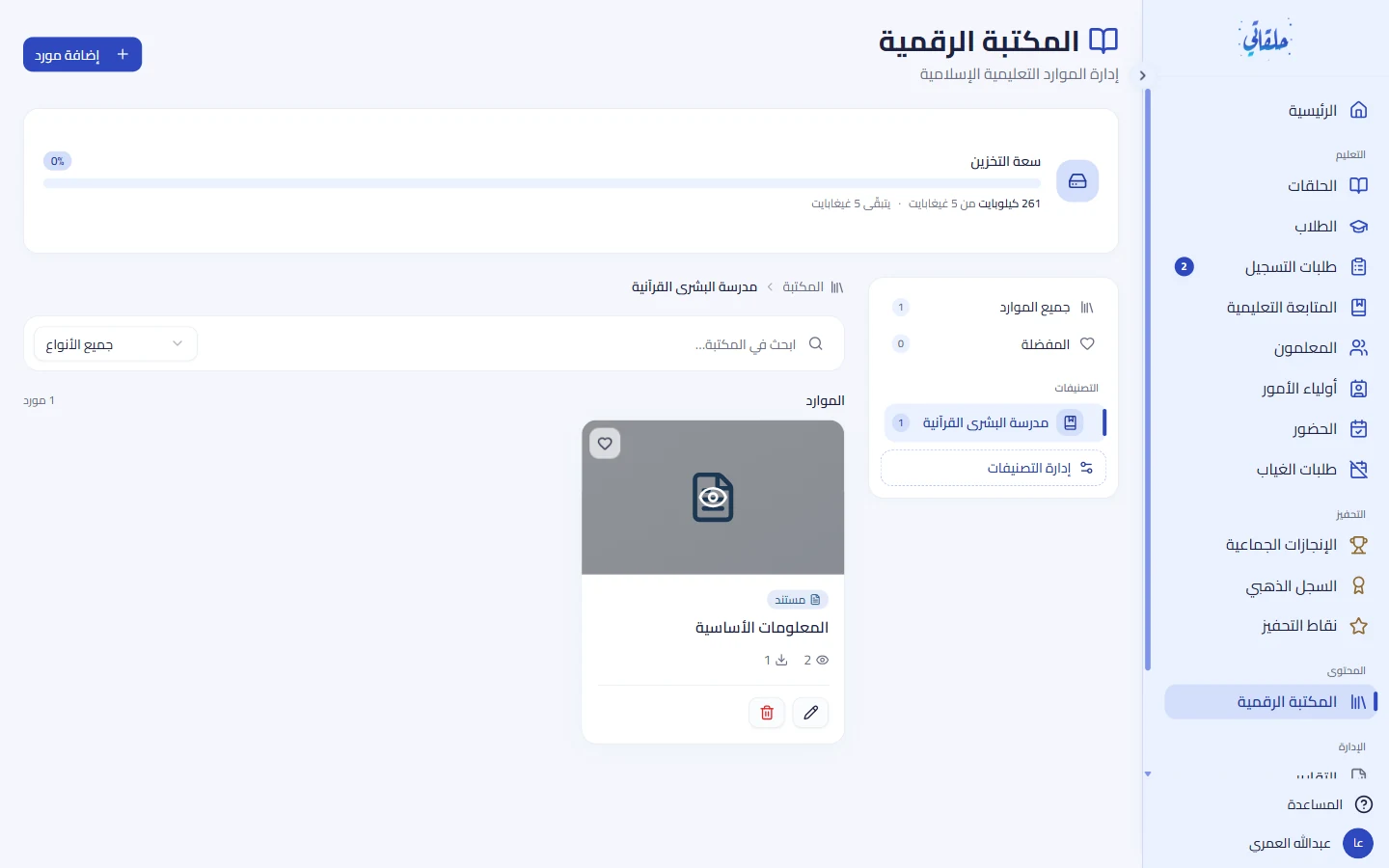Screen dimensions: 1389x868
Task: Click the storage capacity progress bar
Action: point(542,183)
